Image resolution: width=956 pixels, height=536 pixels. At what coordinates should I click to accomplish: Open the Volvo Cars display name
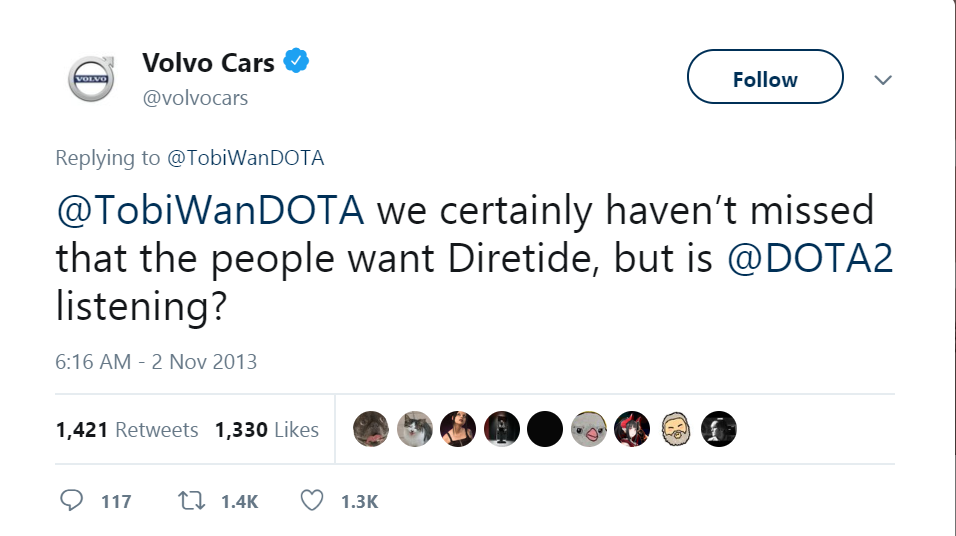click(208, 63)
